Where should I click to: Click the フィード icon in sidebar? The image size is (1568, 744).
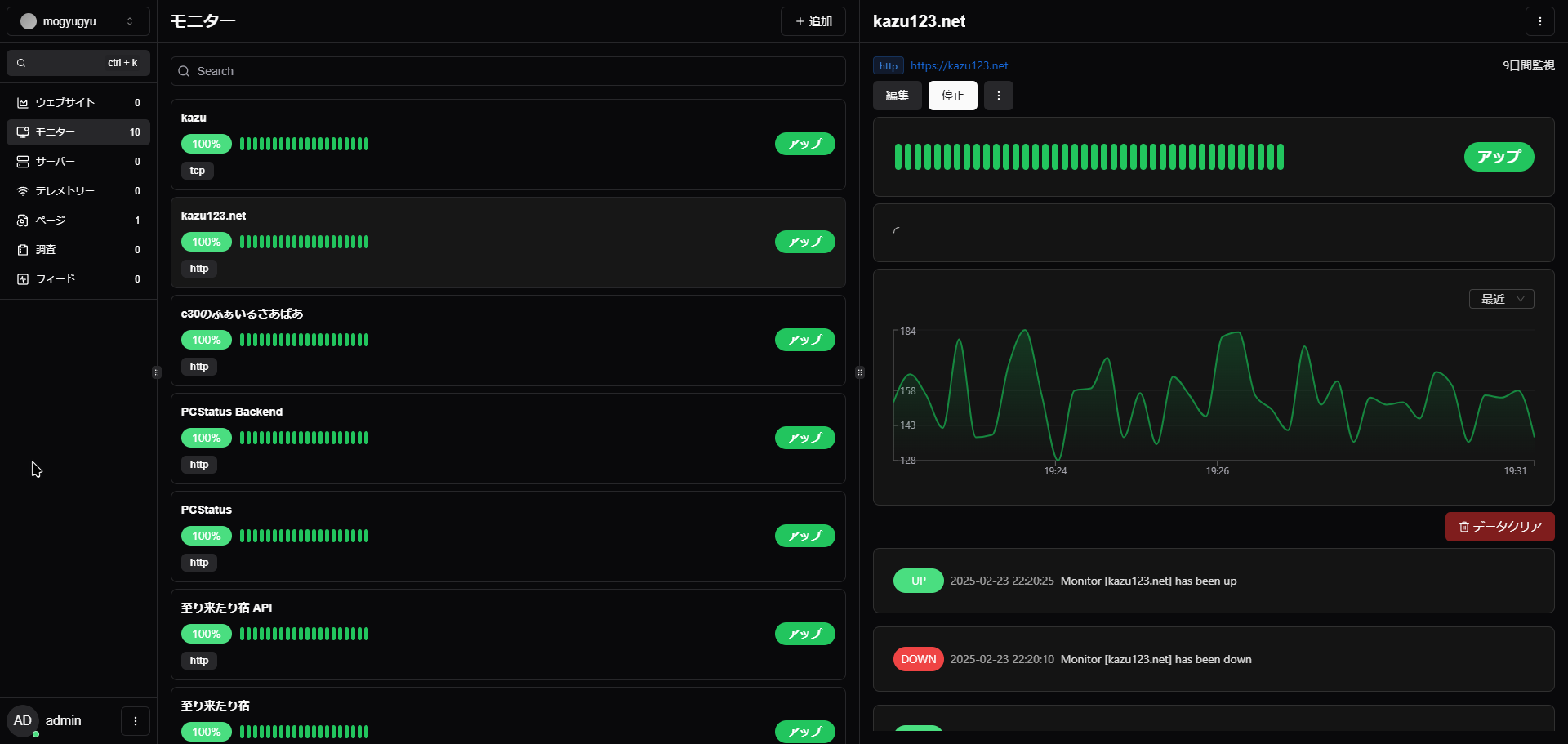point(23,279)
